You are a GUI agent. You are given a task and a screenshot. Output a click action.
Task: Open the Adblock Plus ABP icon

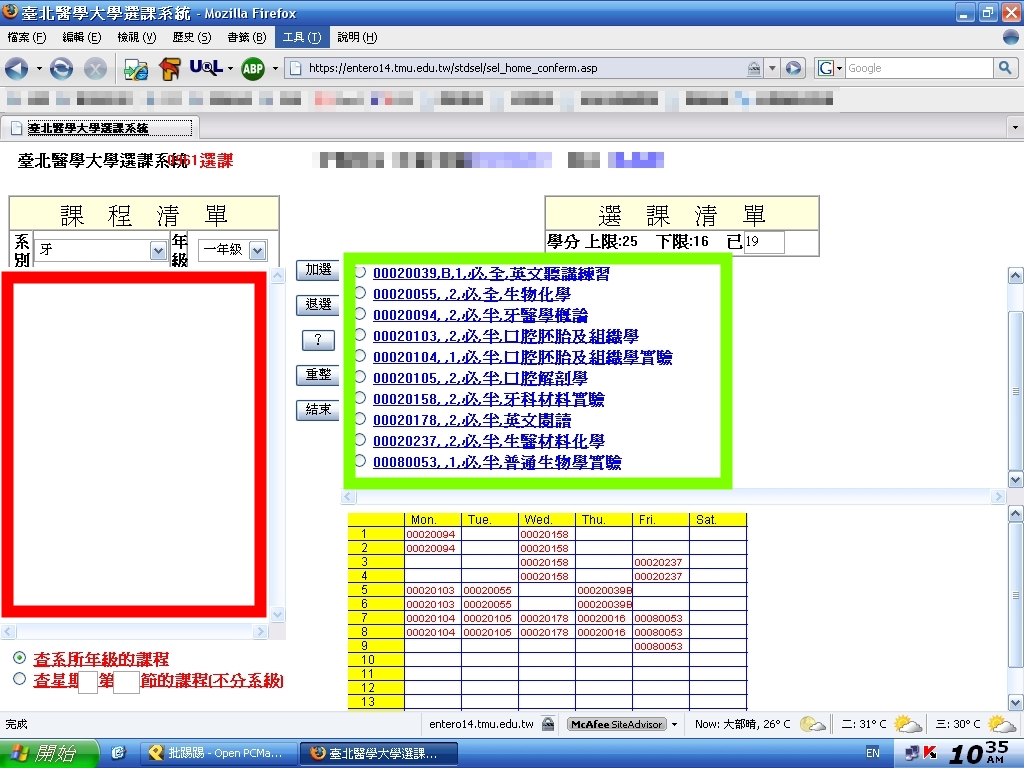(x=253, y=68)
